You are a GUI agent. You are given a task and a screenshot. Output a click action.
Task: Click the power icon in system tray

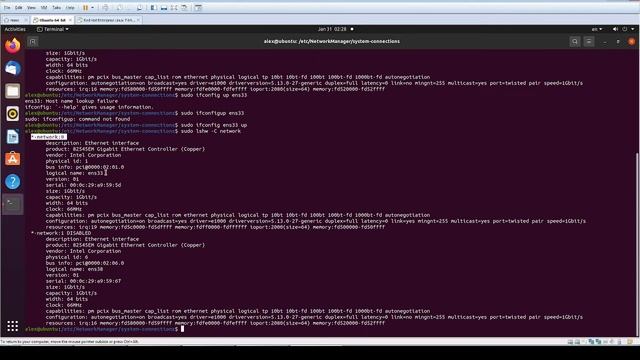624,29
